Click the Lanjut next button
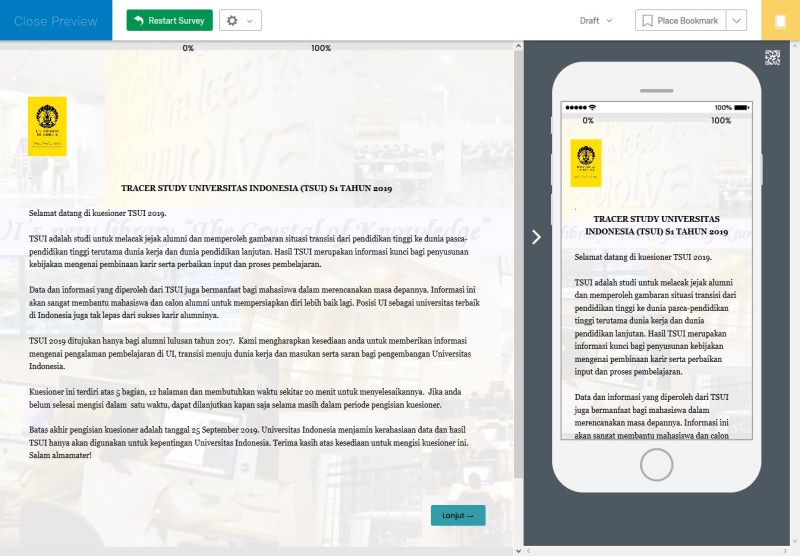The width and height of the screenshot is (800, 556). [458, 515]
